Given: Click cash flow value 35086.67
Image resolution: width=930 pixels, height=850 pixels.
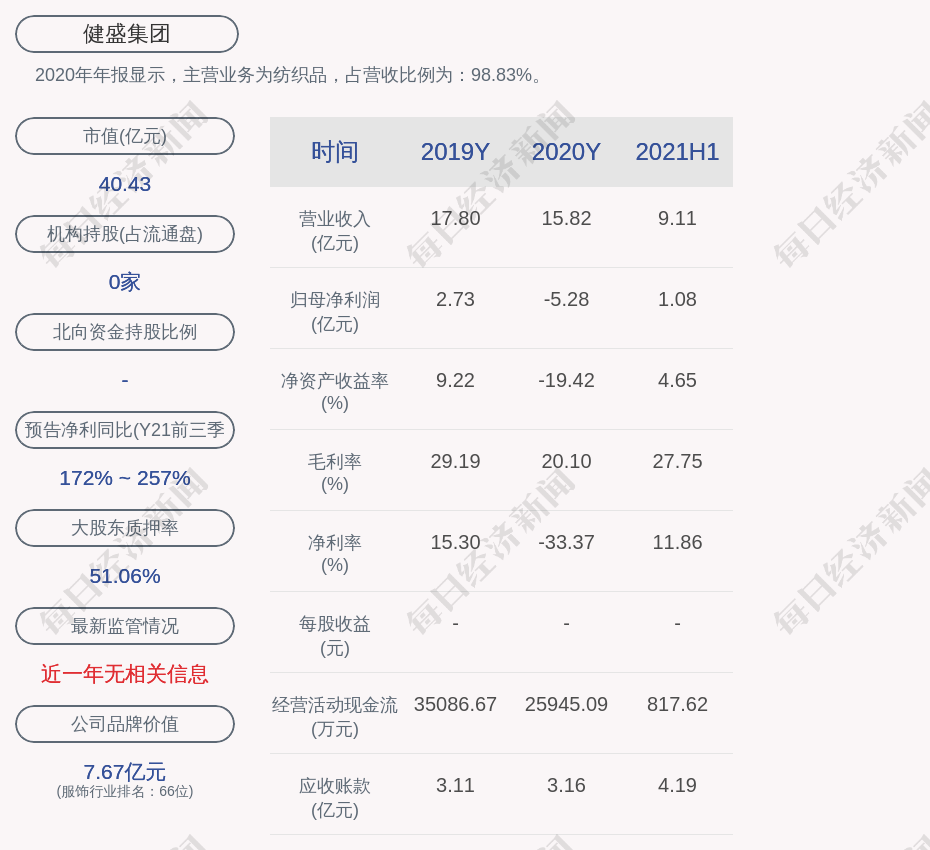Looking at the screenshot, I should pos(455,704).
